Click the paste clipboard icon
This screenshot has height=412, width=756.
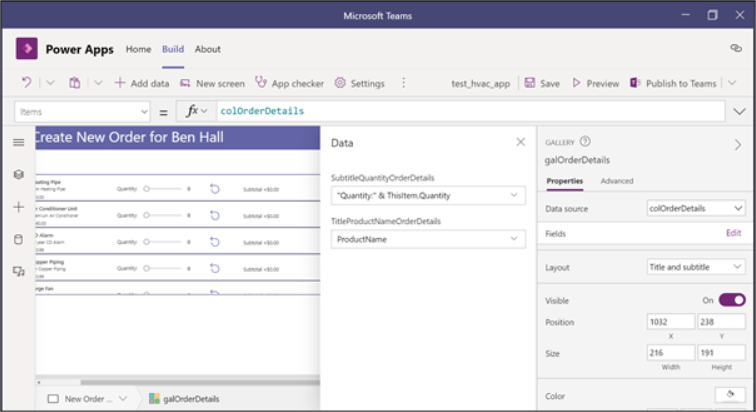(74, 83)
